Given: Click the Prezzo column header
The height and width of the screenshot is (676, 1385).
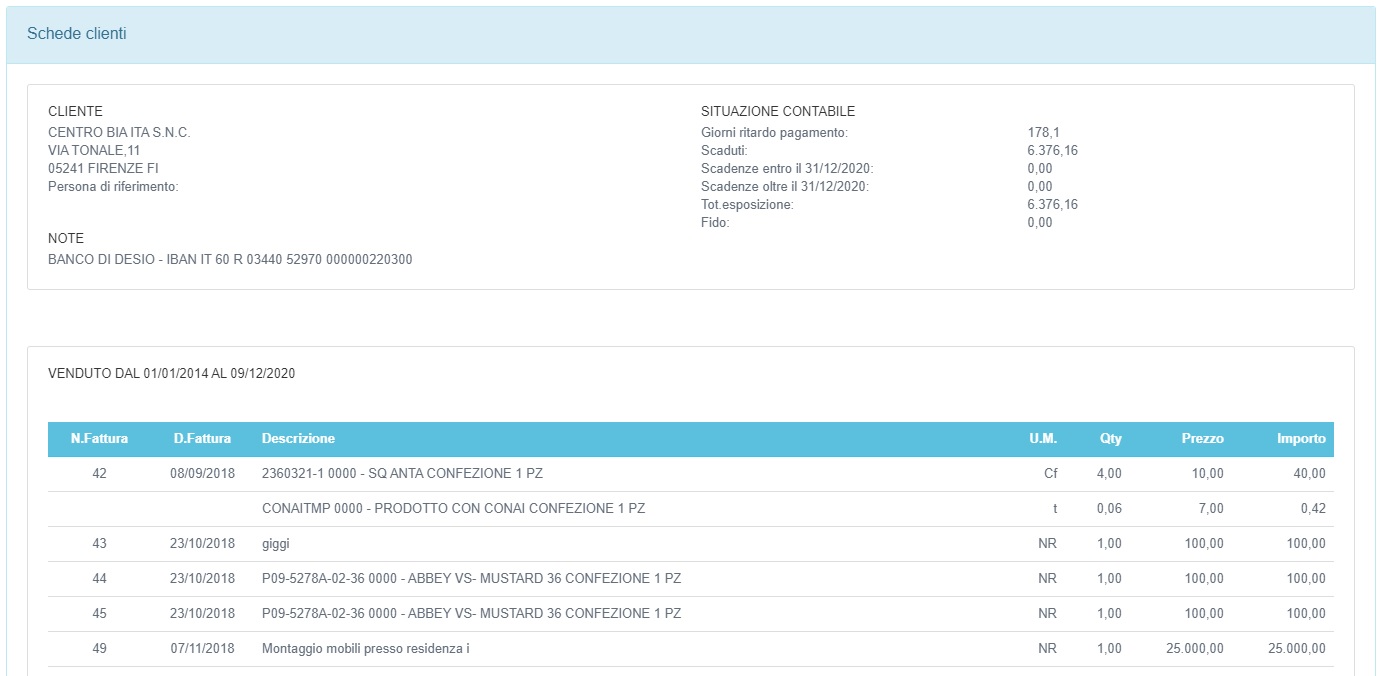Looking at the screenshot, I should click(x=1201, y=439).
